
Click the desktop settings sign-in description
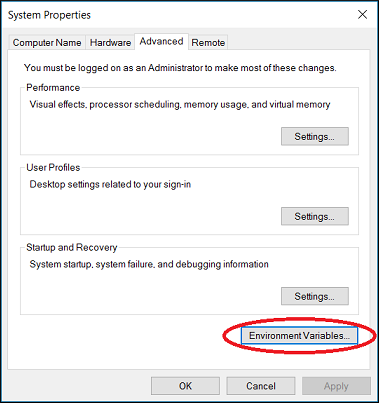tap(110, 184)
